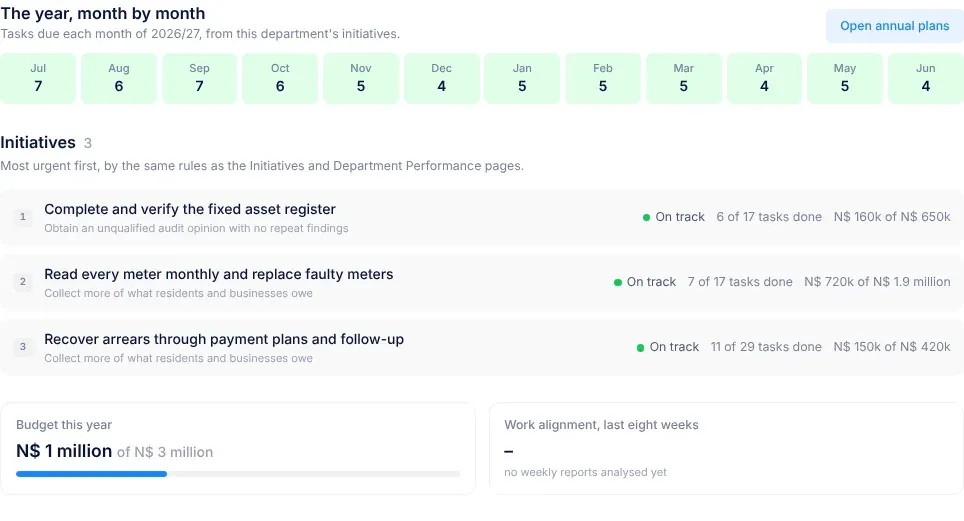Click '7 of 17 tasks done' text

click(740, 282)
